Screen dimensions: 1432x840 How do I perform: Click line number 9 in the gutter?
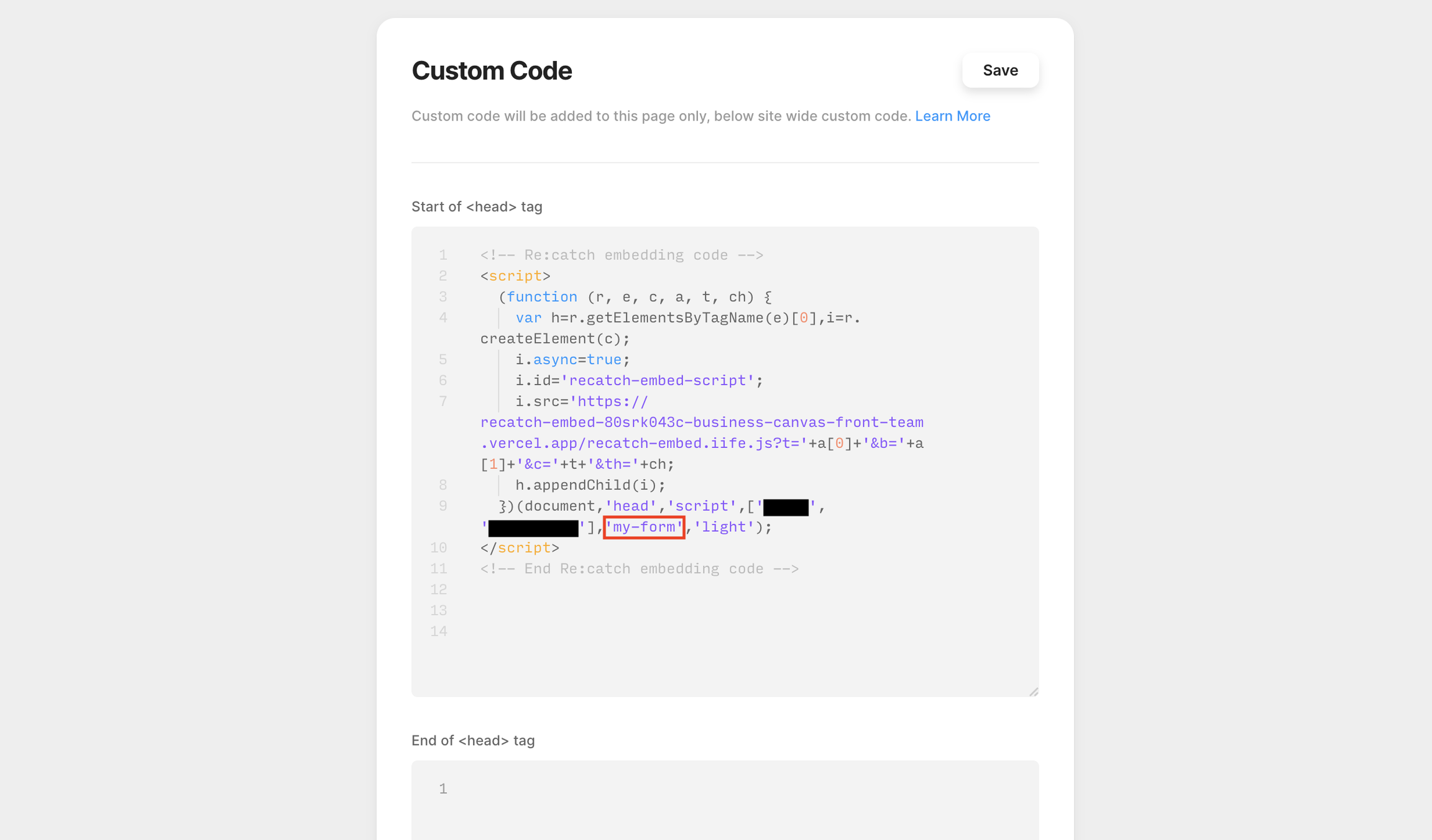point(443,506)
